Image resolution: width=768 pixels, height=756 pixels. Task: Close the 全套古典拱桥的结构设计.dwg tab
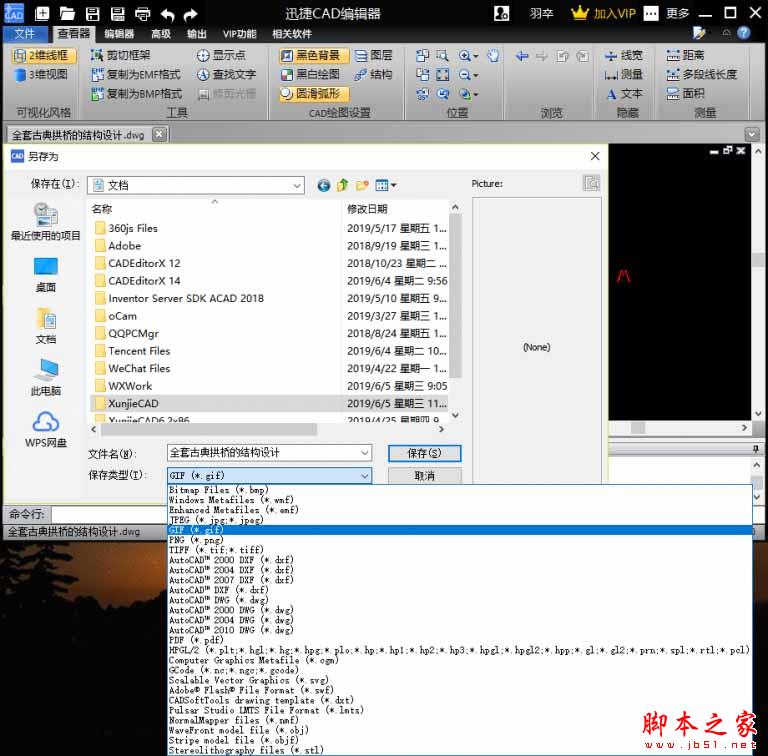click(x=159, y=134)
